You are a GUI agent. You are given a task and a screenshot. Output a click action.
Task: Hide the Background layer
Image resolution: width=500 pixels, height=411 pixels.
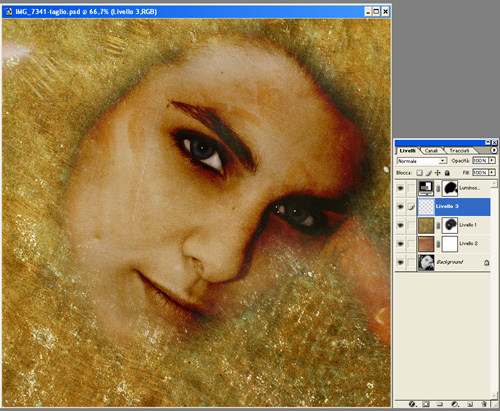pos(400,263)
